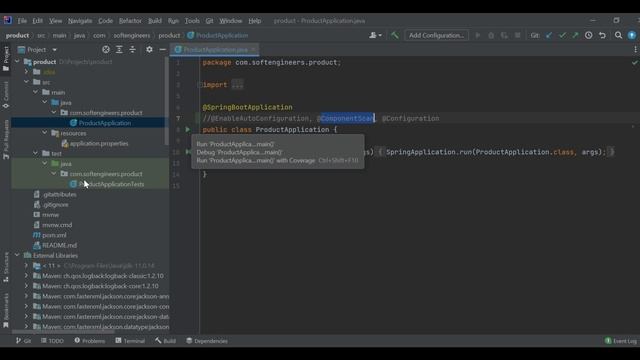Open the Event Log
This screenshot has width=640, height=360.
(x=621, y=341)
